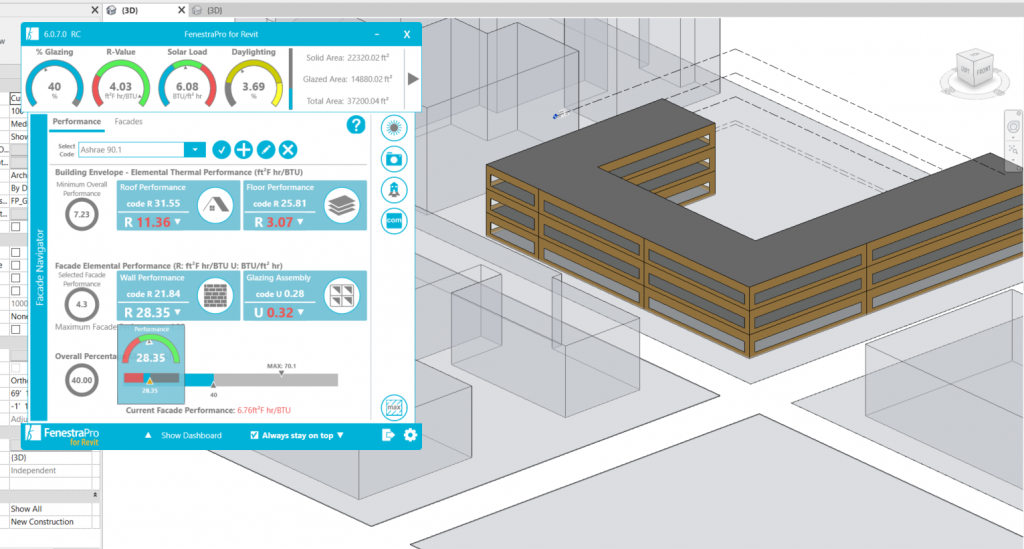Click the Current Facade Performance value 6.76
1024x549 pixels.
pos(264,410)
